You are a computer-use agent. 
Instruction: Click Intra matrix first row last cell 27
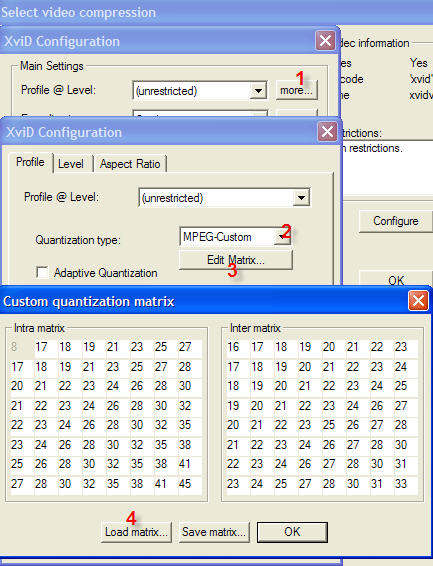tap(190, 347)
